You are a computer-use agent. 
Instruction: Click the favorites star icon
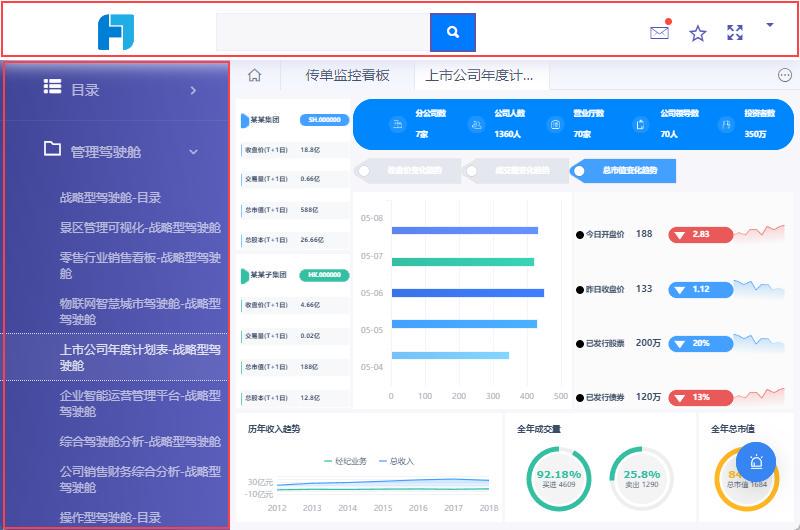coord(697,34)
